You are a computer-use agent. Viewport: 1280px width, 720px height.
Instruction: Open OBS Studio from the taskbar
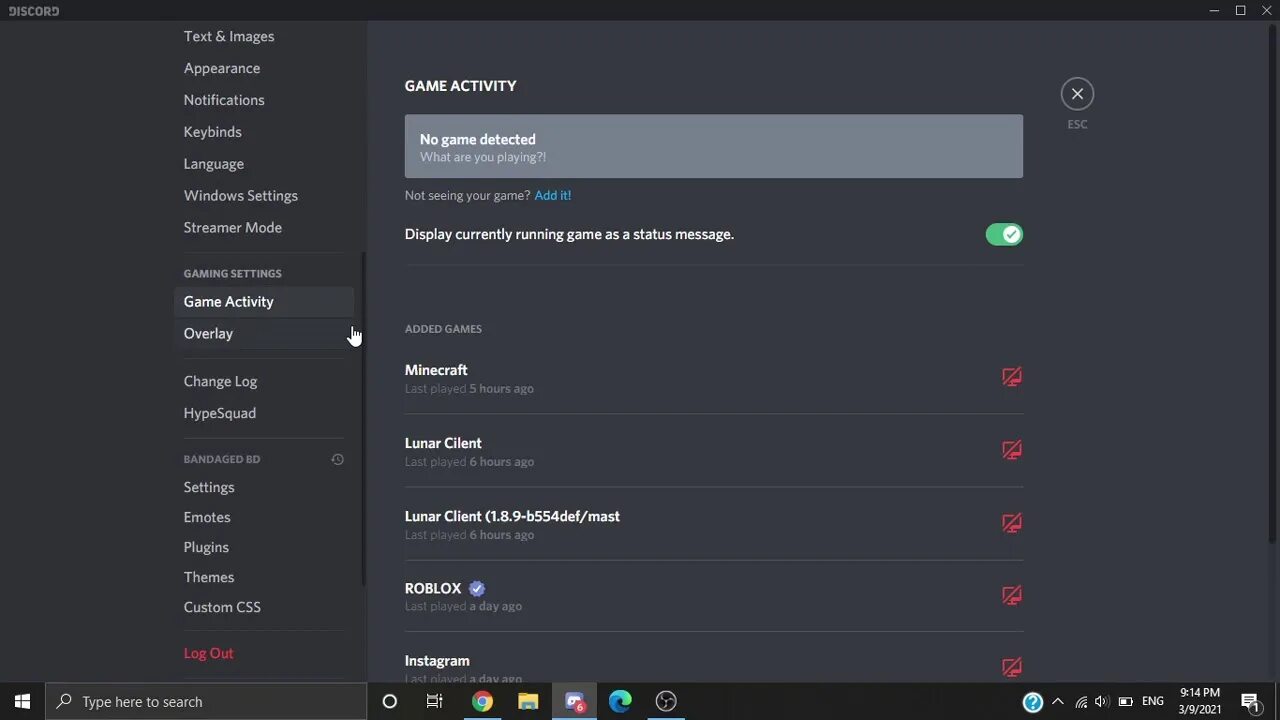click(x=666, y=701)
